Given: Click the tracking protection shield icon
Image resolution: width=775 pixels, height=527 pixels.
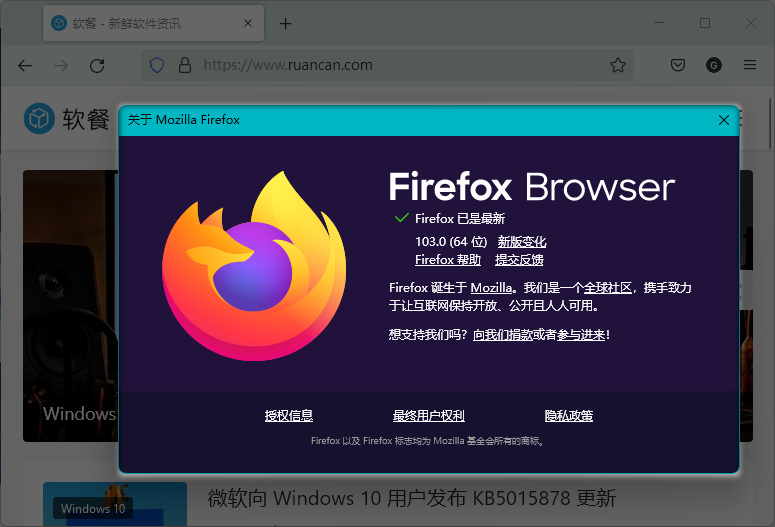Looking at the screenshot, I should (157, 65).
